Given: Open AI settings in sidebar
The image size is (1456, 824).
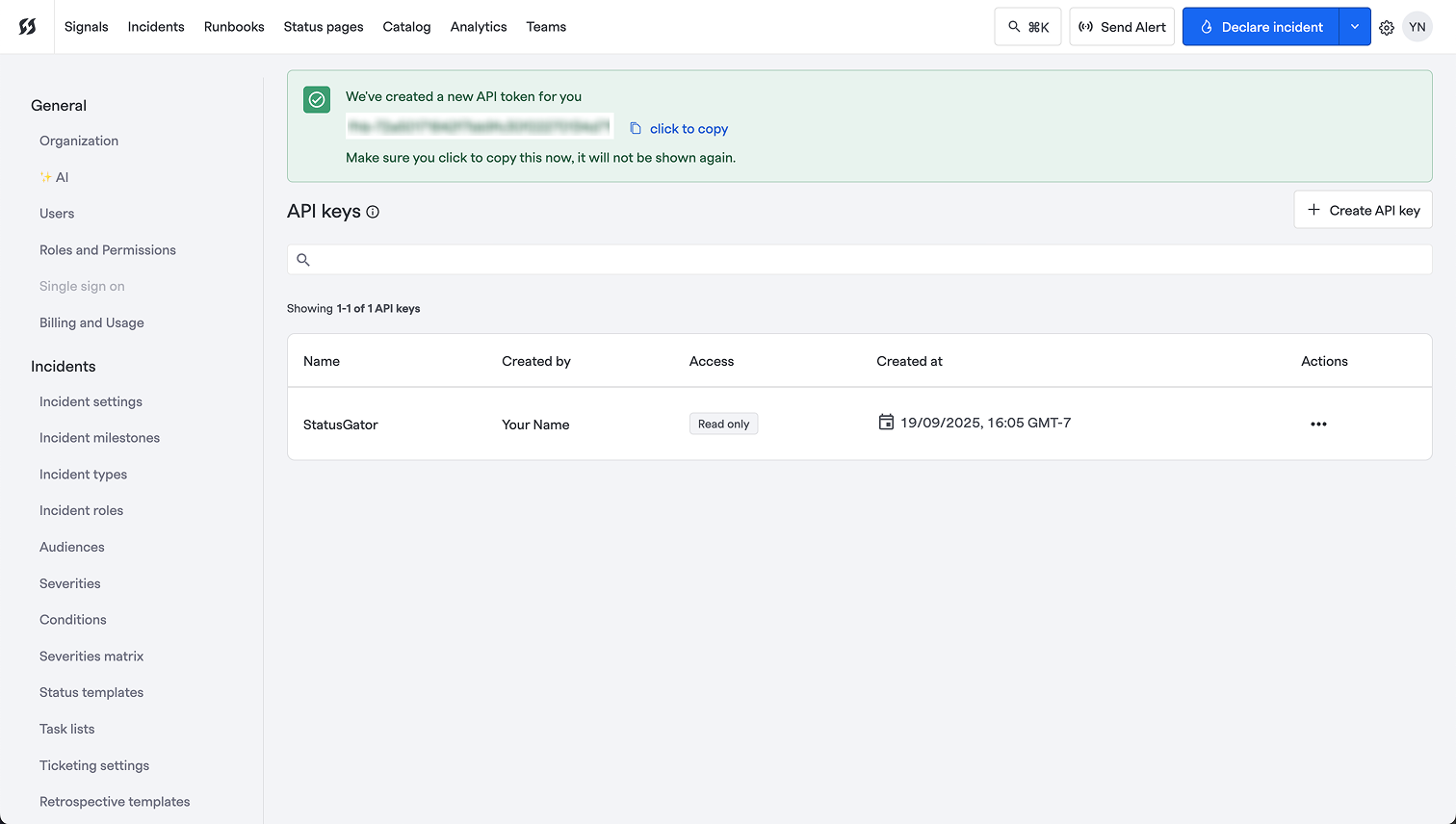Looking at the screenshot, I should (54, 177).
